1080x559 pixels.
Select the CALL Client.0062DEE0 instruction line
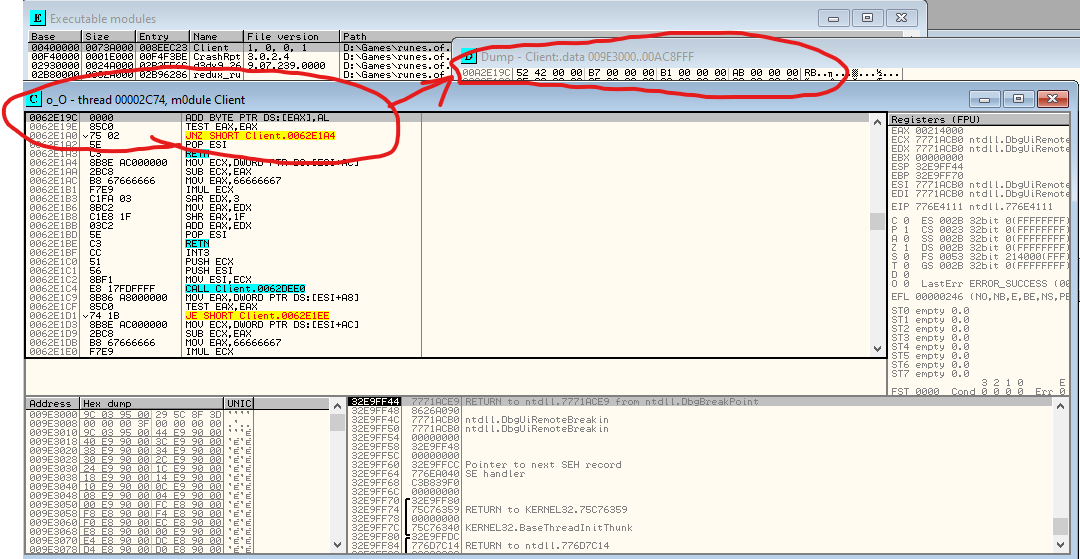click(246, 289)
